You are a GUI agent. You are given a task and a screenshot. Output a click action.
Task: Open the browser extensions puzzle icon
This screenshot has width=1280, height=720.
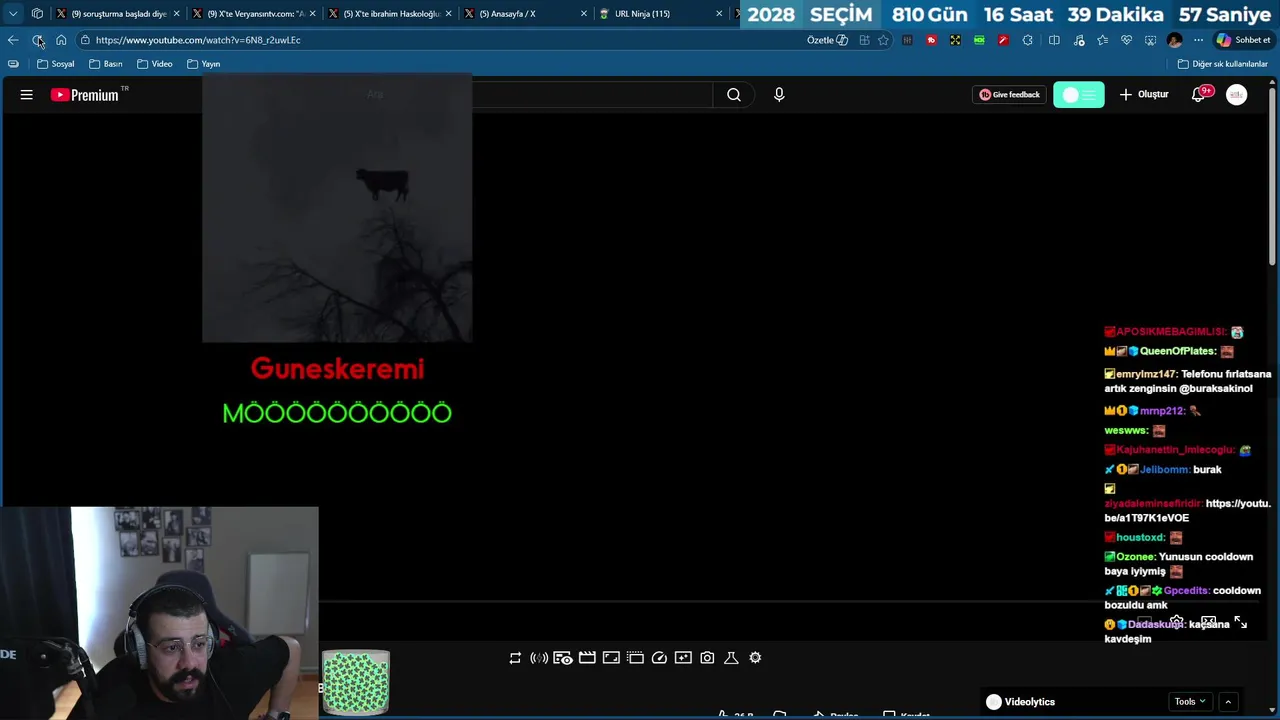[1028, 40]
